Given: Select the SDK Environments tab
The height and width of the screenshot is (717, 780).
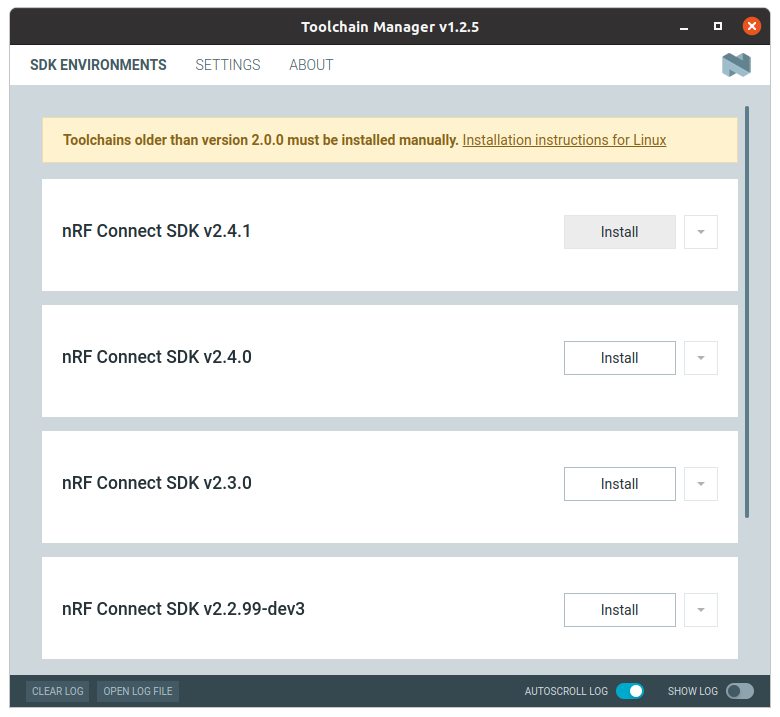Looking at the screenshot, I should [x=98, y=65].
